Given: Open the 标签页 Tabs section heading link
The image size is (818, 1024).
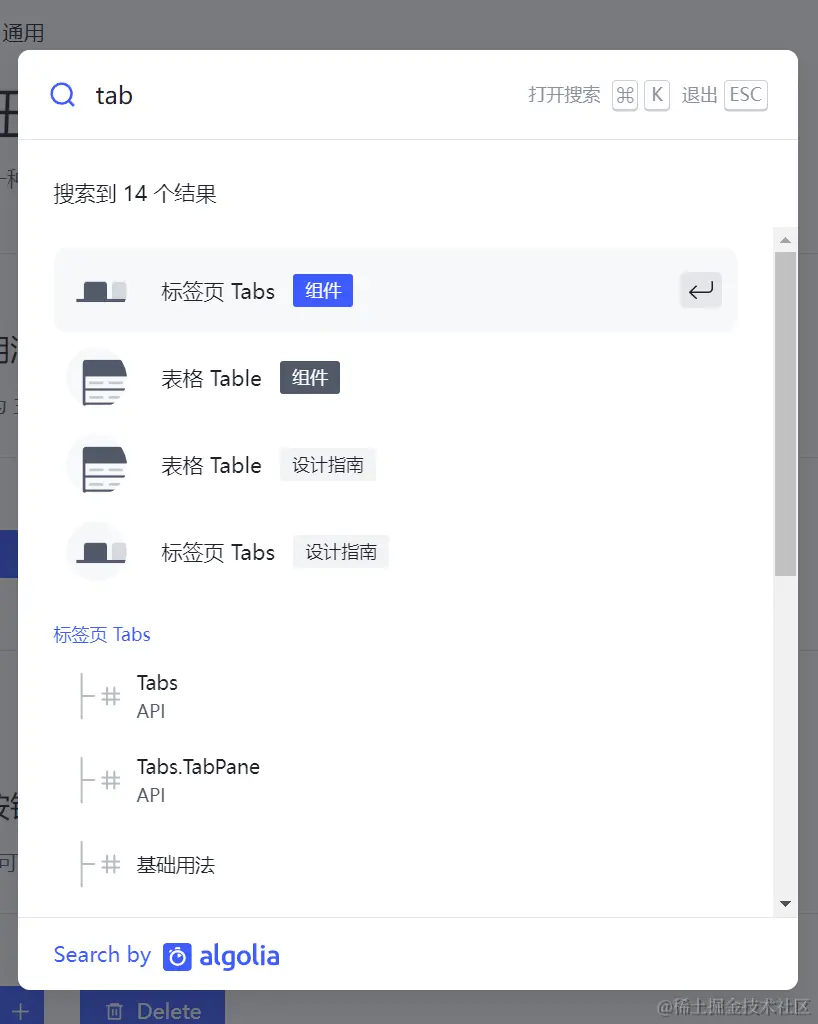Looking at the screenshot, I should click(102, 635).
